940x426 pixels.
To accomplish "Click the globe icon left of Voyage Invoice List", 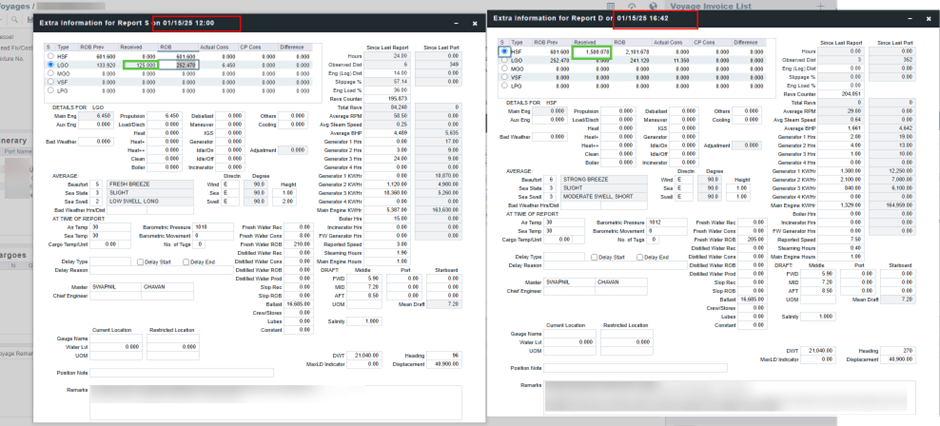I will click(652, 6).
